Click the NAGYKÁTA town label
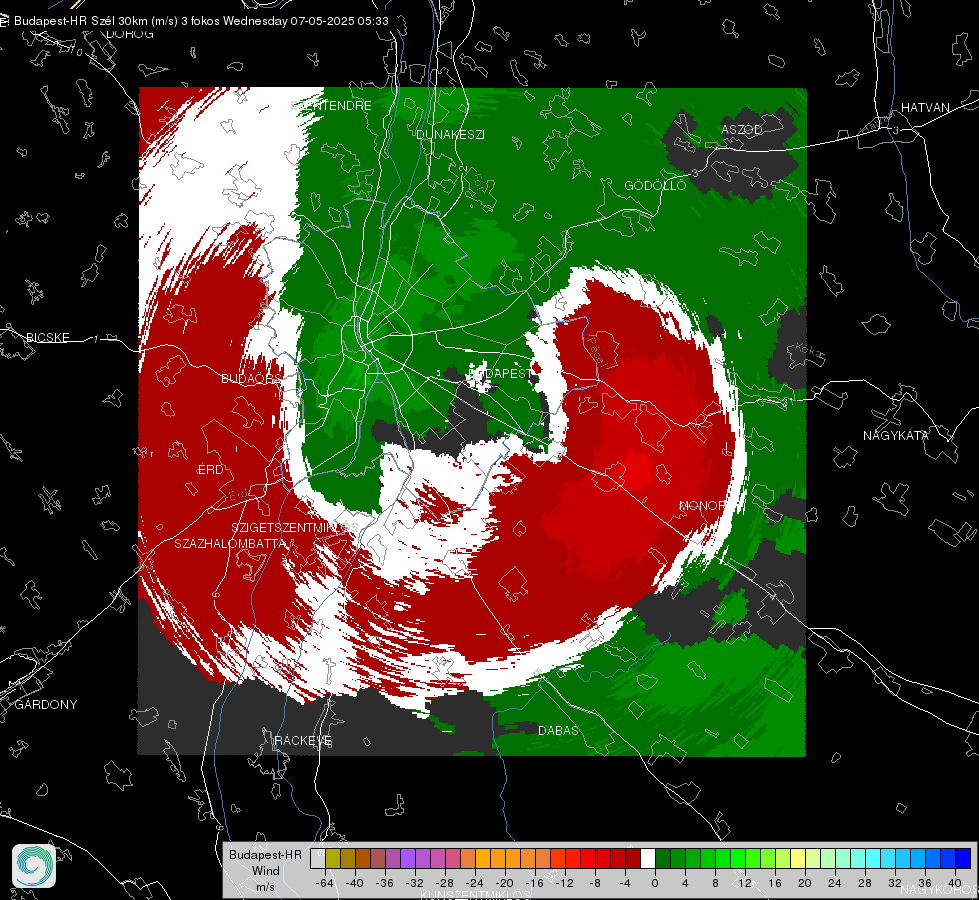Screen dimensions: 979x900 click(x=896, y=436)
